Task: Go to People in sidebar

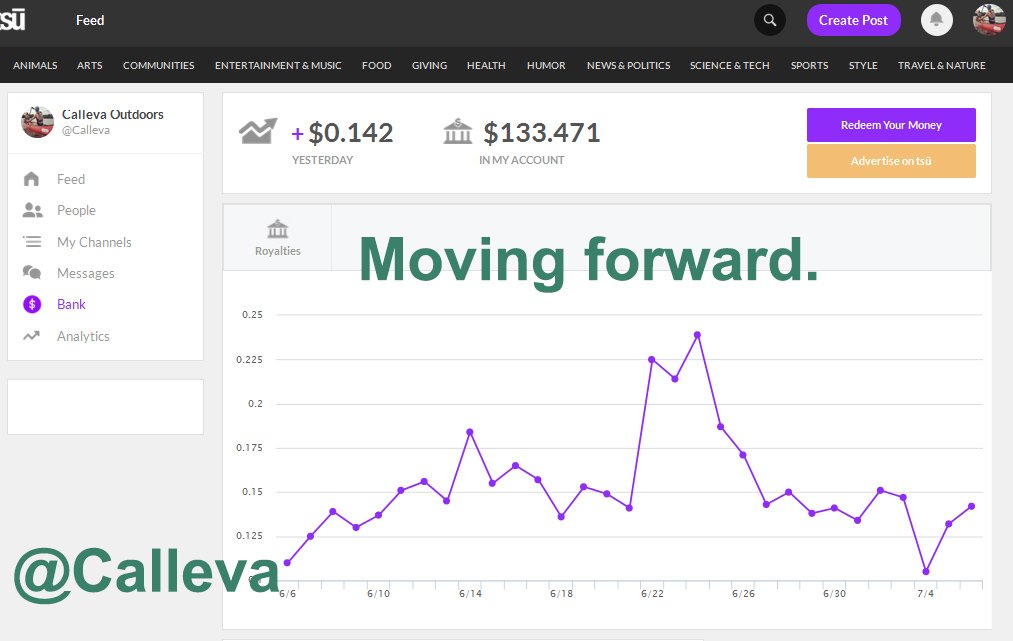Action: (76, 210)
